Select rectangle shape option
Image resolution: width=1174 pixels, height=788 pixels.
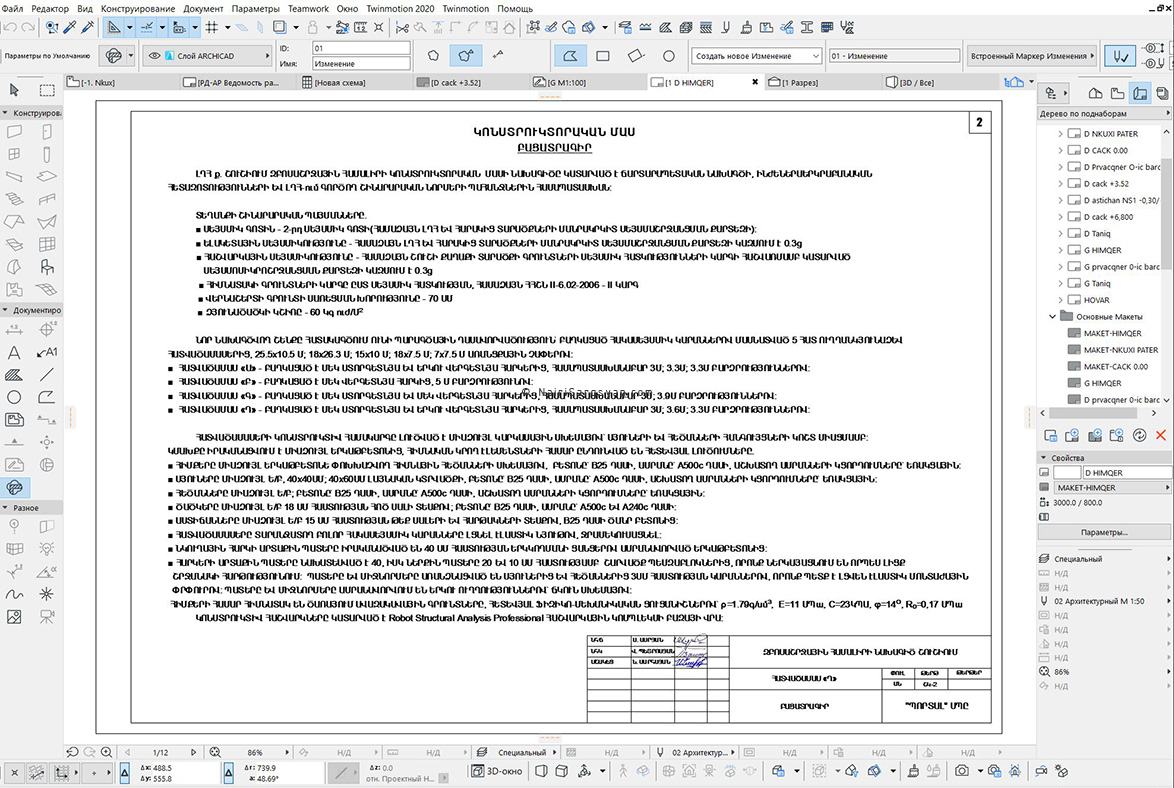(x=603, y=56)
